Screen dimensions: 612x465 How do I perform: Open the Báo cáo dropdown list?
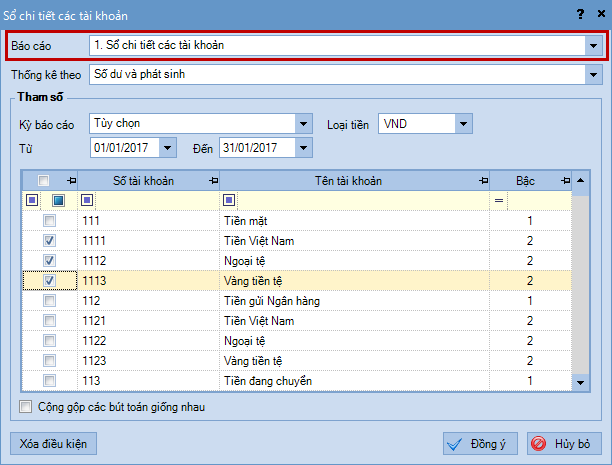point(593,46)
